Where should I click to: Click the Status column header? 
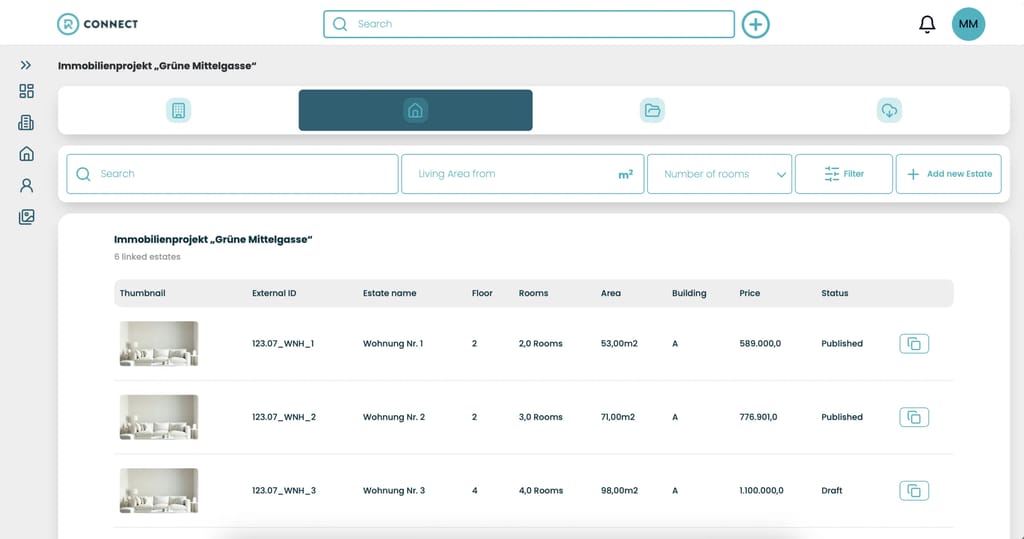coord(835,293)
